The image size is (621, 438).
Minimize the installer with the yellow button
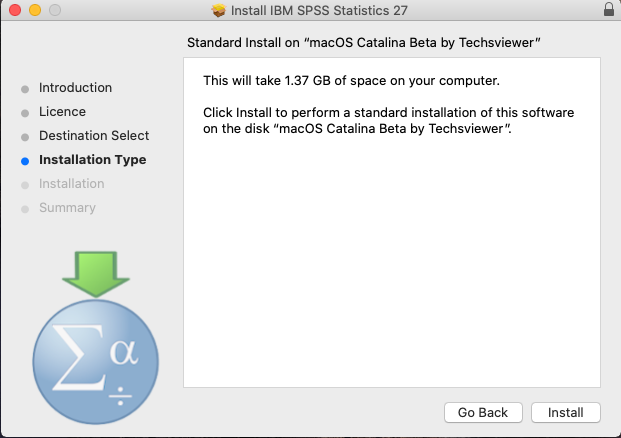[33, 10]
